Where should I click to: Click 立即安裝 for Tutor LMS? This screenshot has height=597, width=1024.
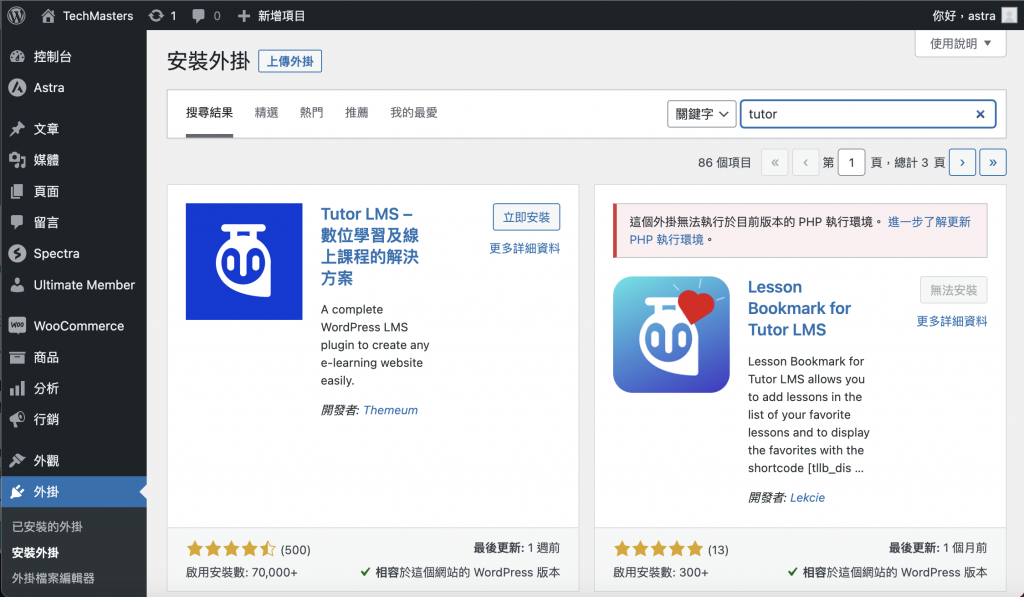[x=526, y=217]
